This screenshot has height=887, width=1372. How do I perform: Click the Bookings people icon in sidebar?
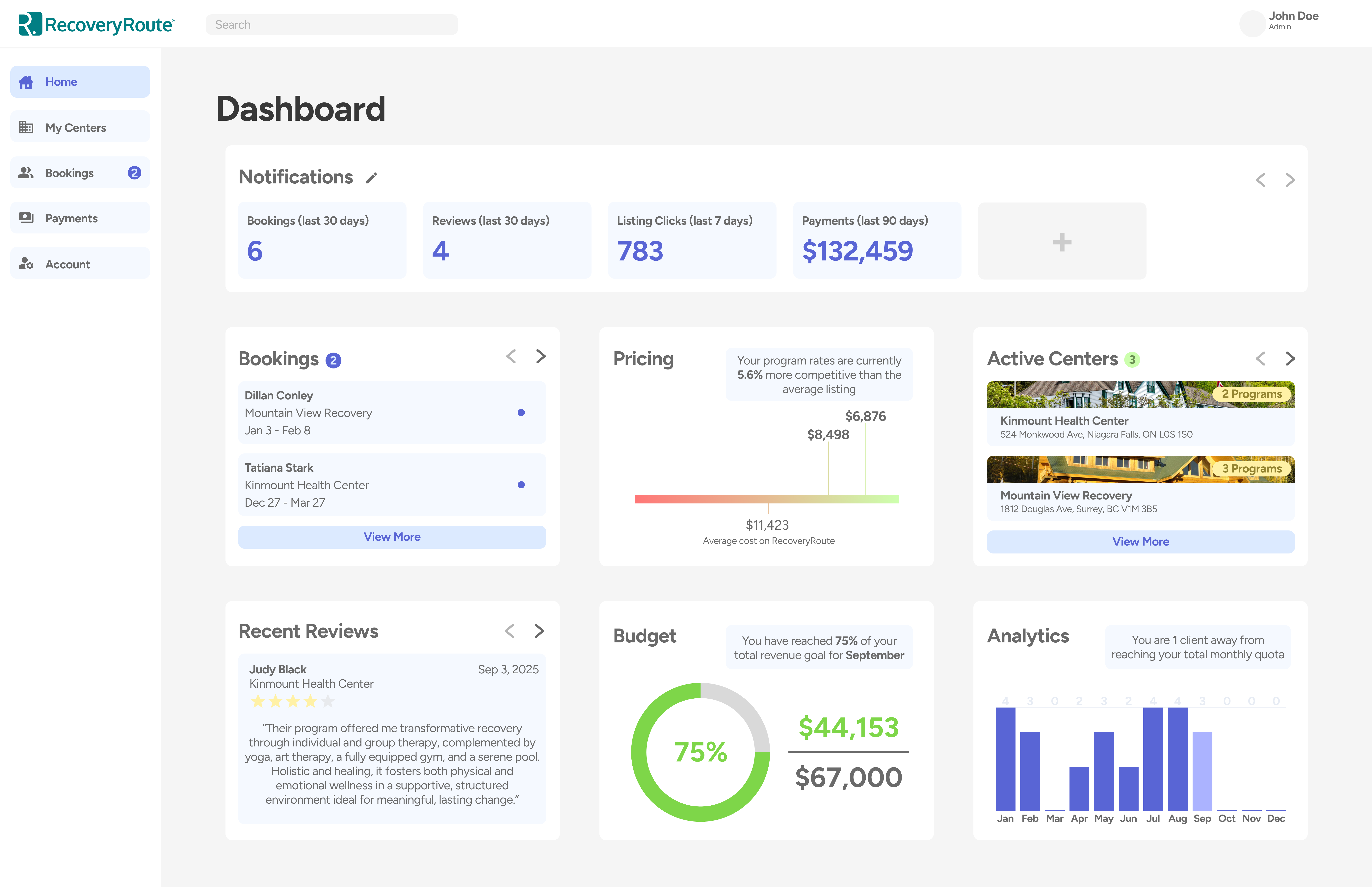point(26,173)
